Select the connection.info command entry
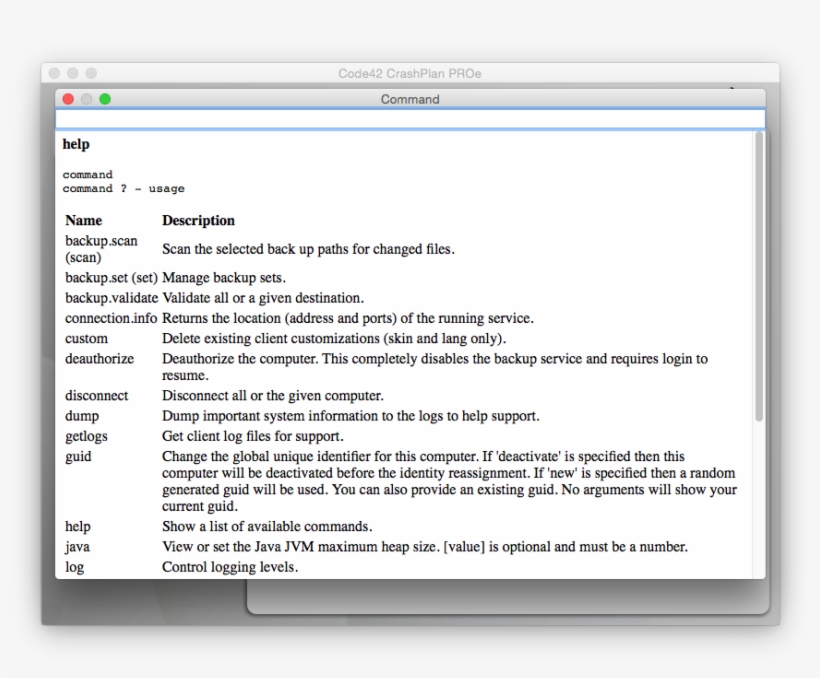820x678 pixels. pyautogui.click(x=111, y=318)
